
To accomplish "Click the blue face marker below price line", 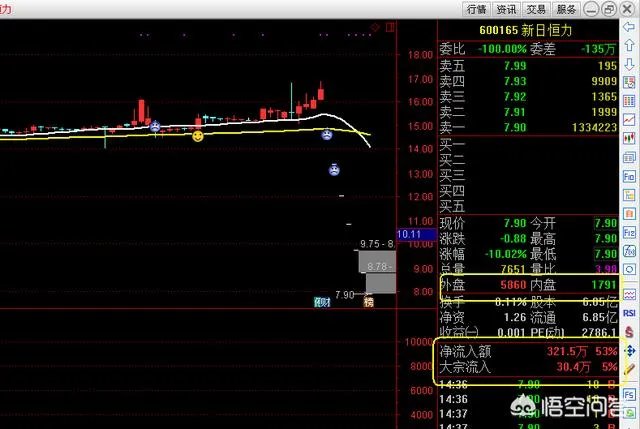I will 333,169.
